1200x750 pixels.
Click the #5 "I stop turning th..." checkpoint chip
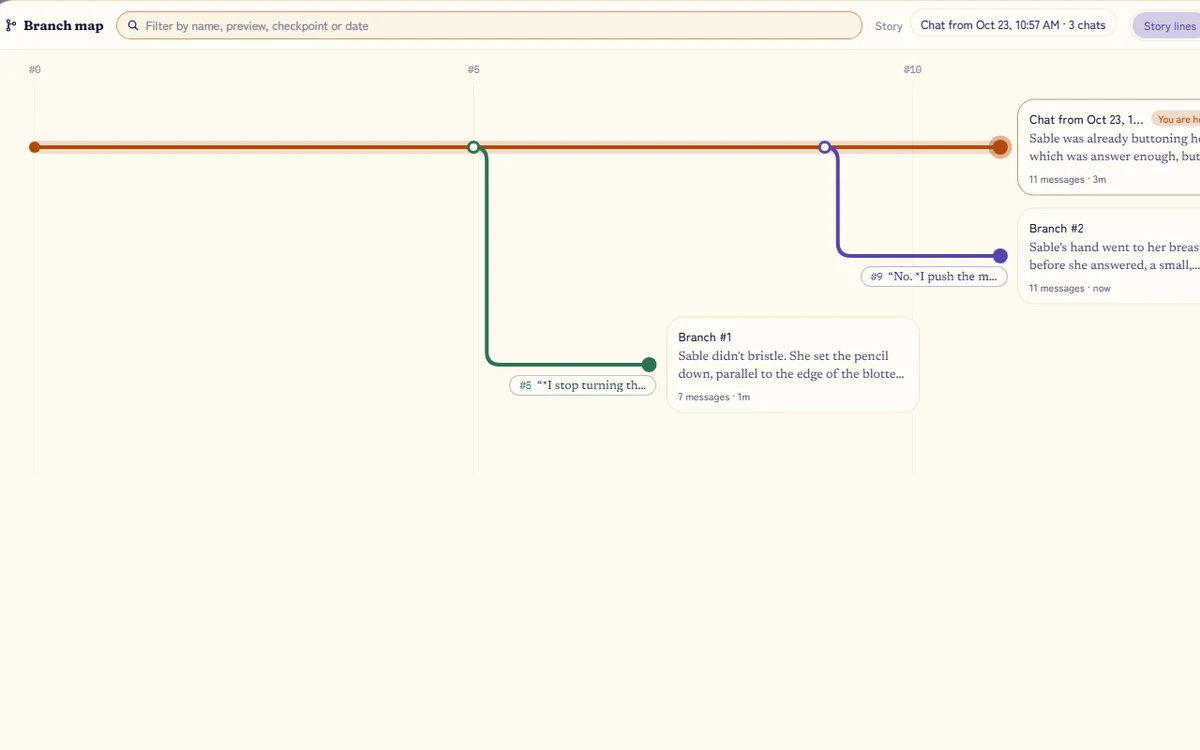point(583,386)
